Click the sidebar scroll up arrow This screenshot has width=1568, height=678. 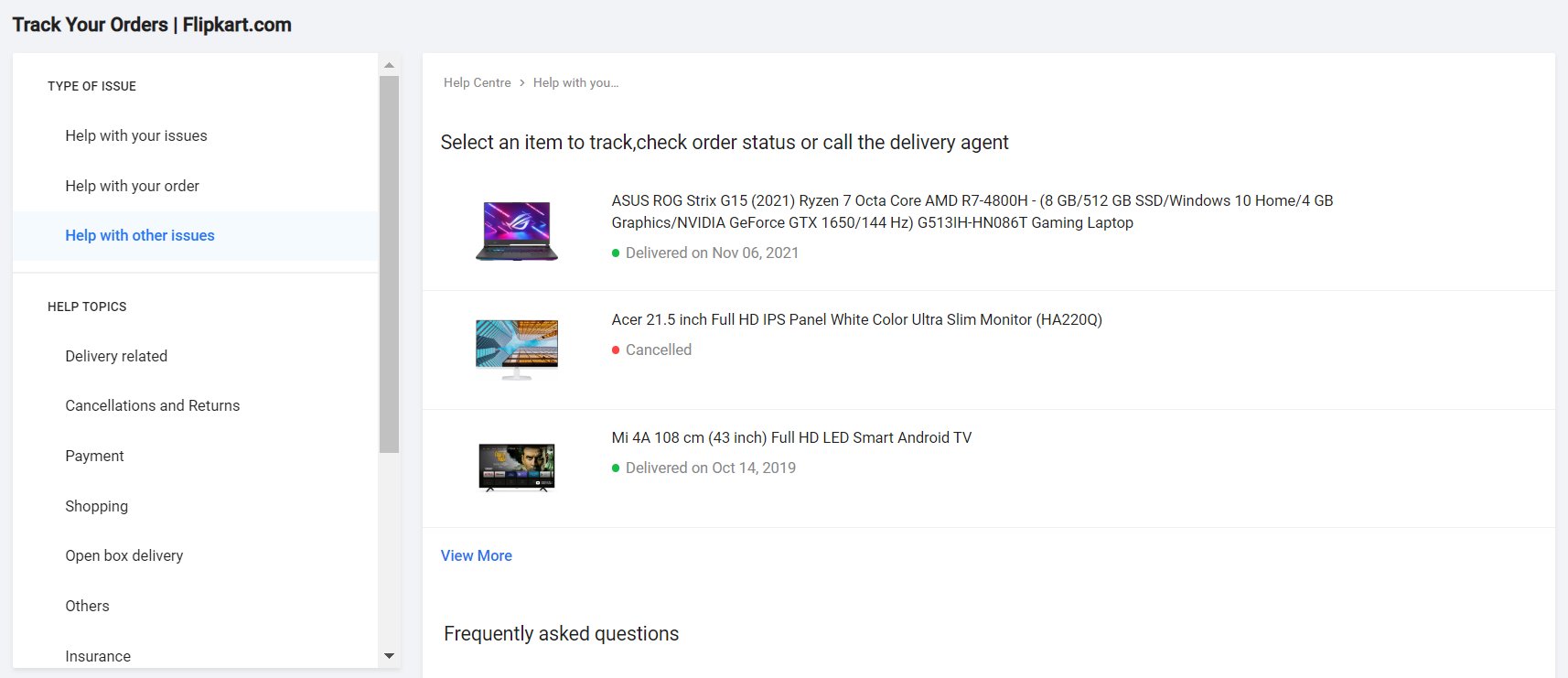coord(389,65)
